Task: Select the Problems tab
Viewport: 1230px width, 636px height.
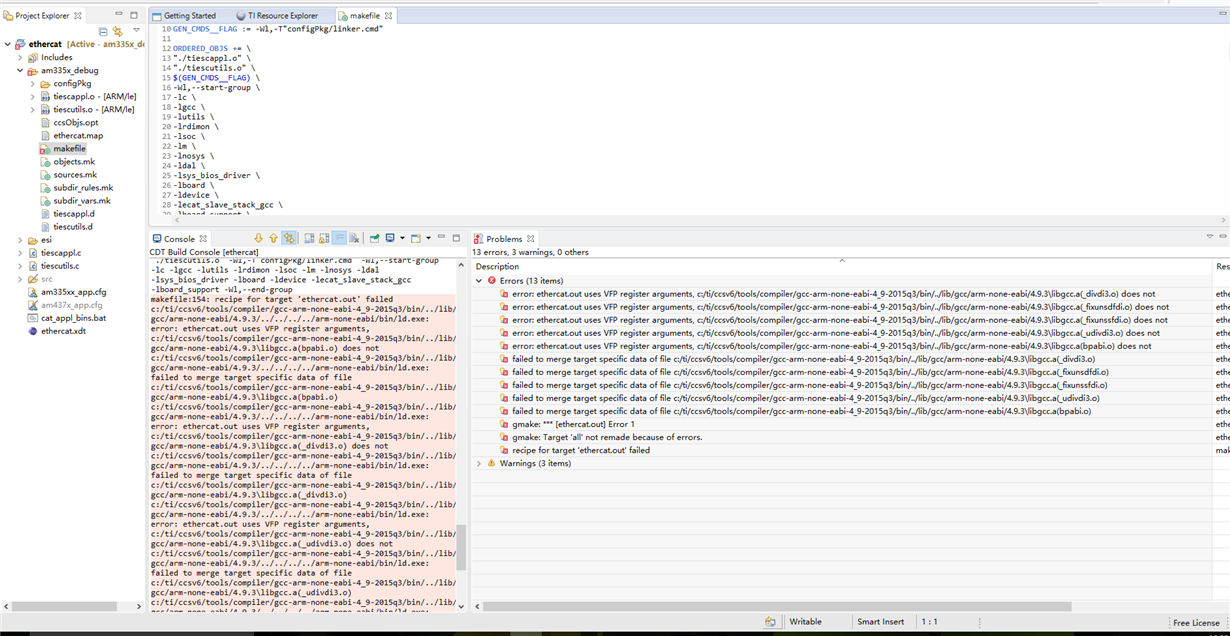Action: pyautogui.click(x=504, y=239)
